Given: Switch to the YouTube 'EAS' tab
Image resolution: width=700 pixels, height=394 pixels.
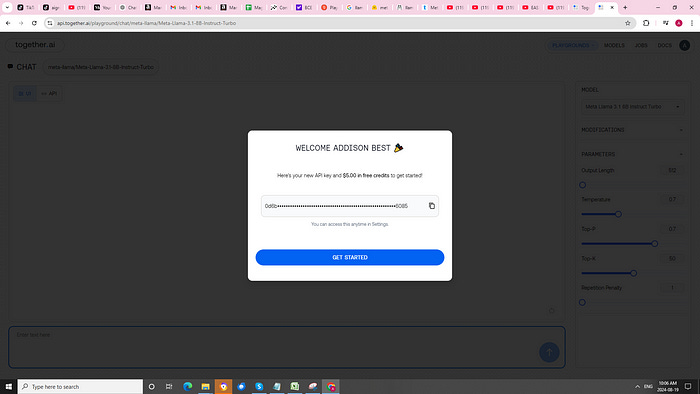Looking at the screenshot, I should [530, 8].
